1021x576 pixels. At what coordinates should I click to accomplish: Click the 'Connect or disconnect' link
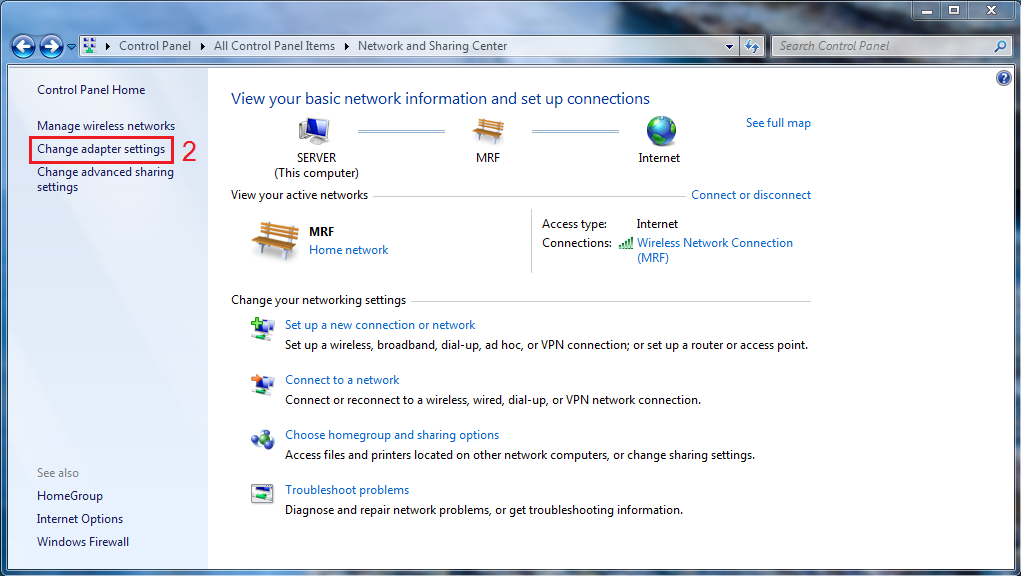751,195
